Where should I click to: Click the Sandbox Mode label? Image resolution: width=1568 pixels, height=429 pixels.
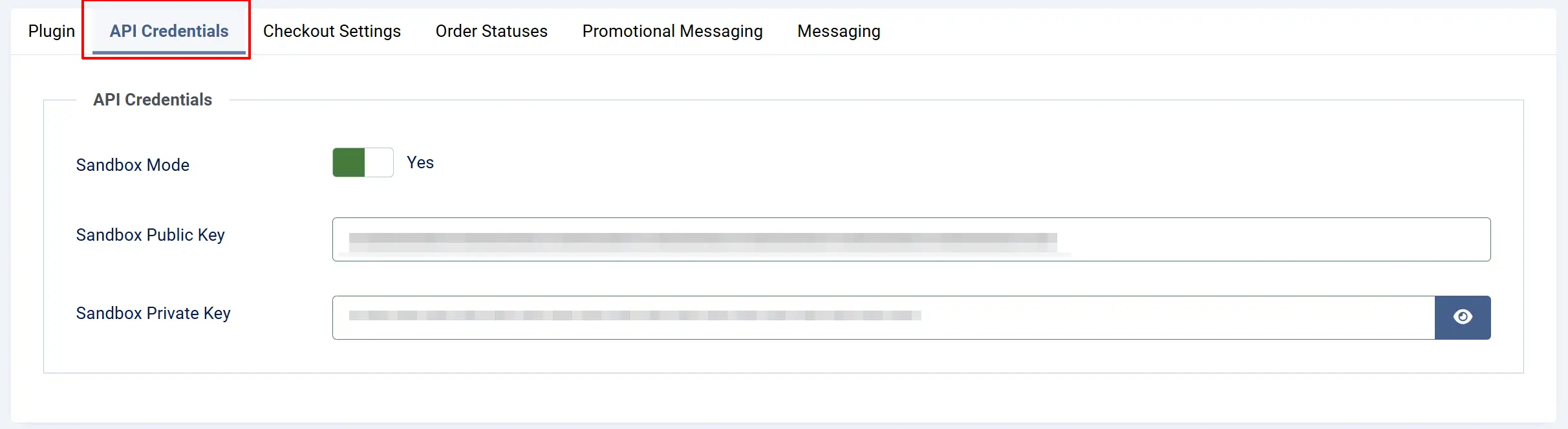133,165
